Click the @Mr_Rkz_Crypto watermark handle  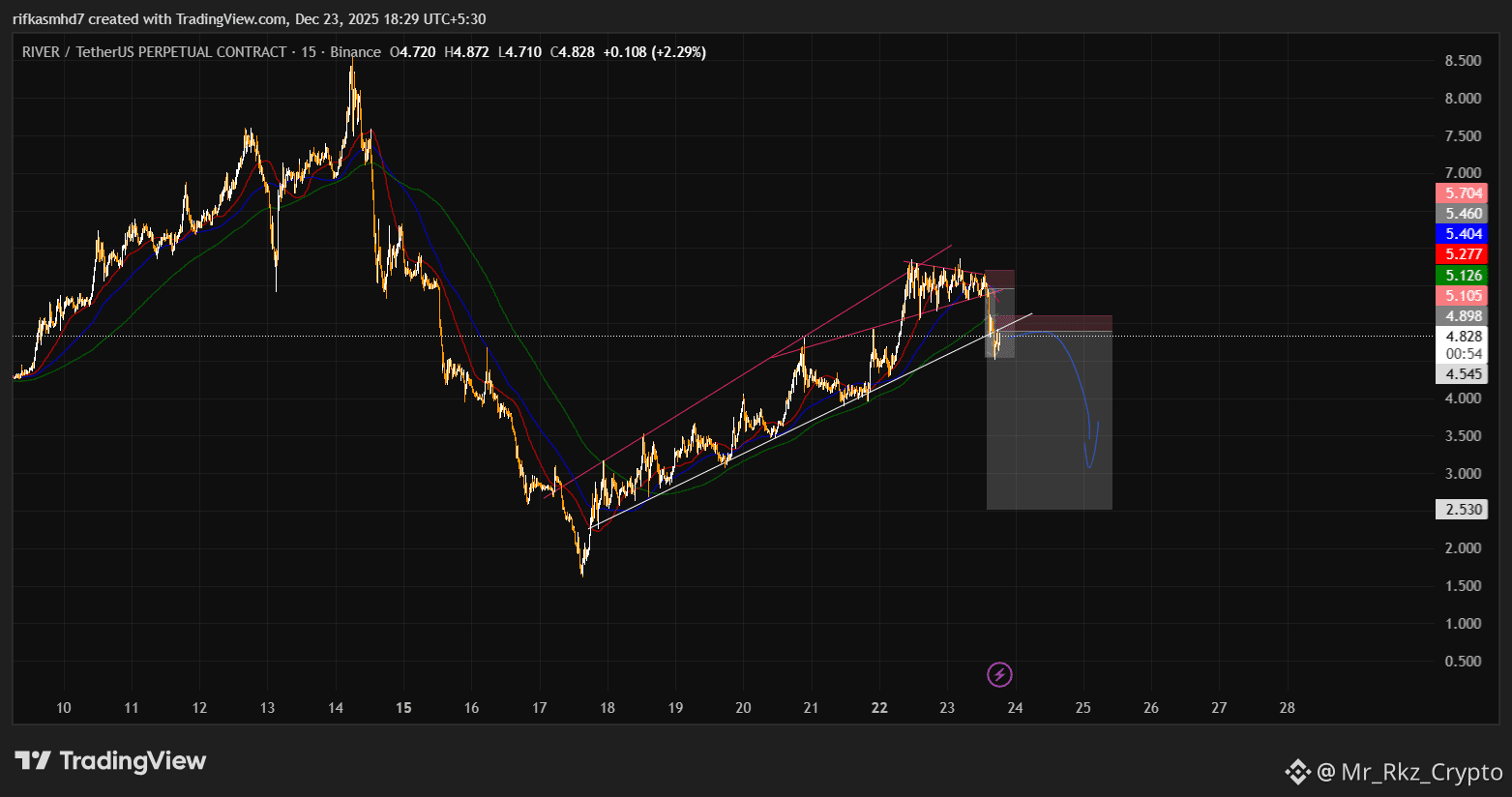(1409, 772)
